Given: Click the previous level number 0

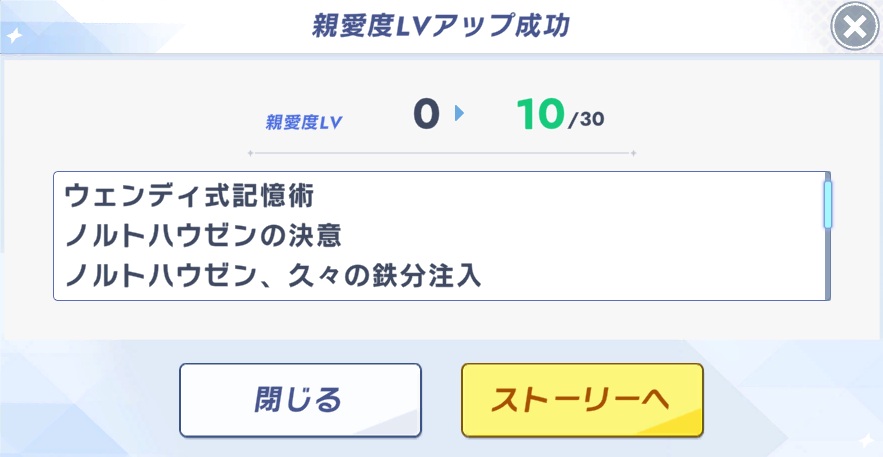Looking at the screenshot, I should 426,115.
